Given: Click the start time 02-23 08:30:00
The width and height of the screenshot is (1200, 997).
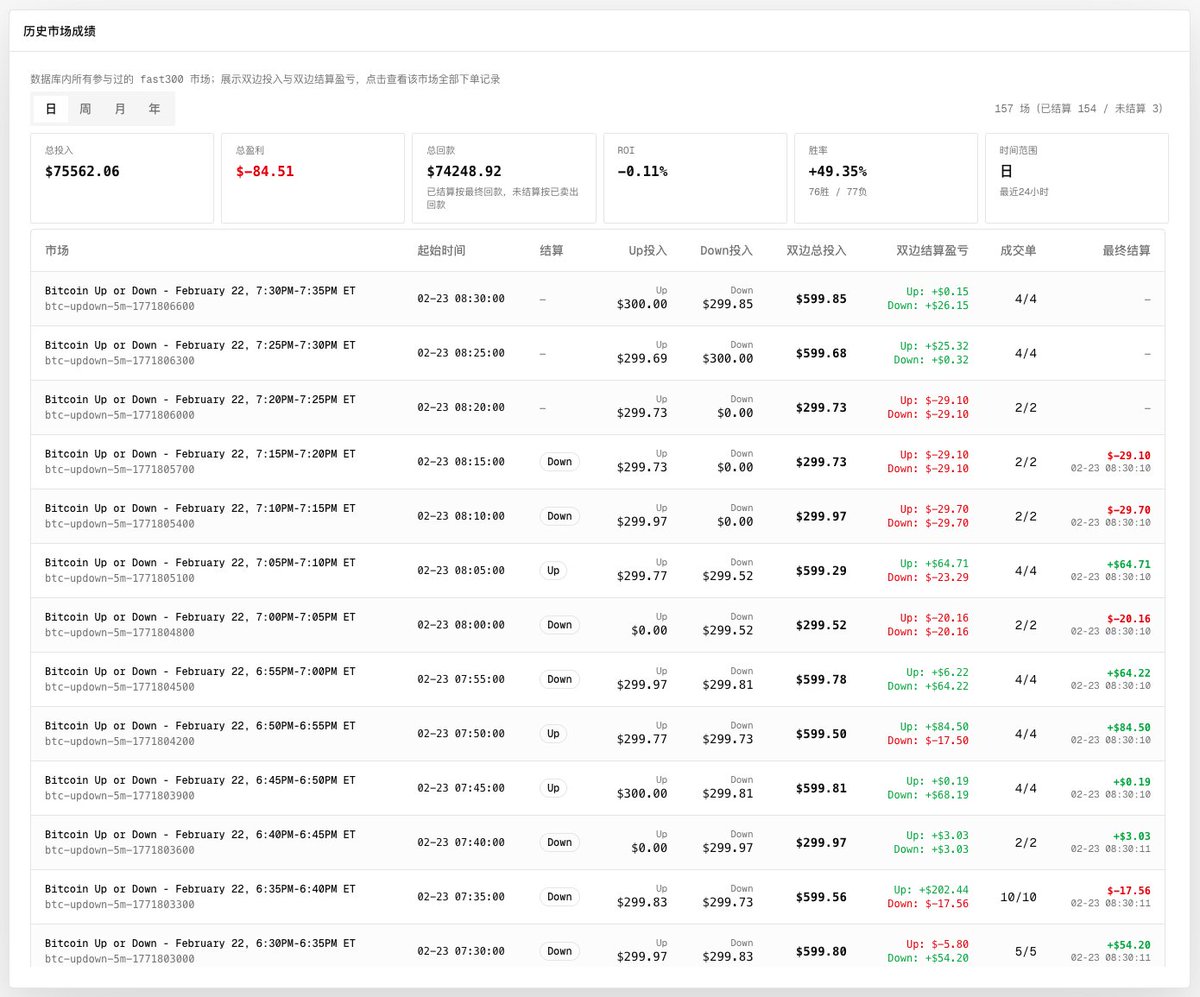Looking at the screenshot, I should [x=461, y=299].
